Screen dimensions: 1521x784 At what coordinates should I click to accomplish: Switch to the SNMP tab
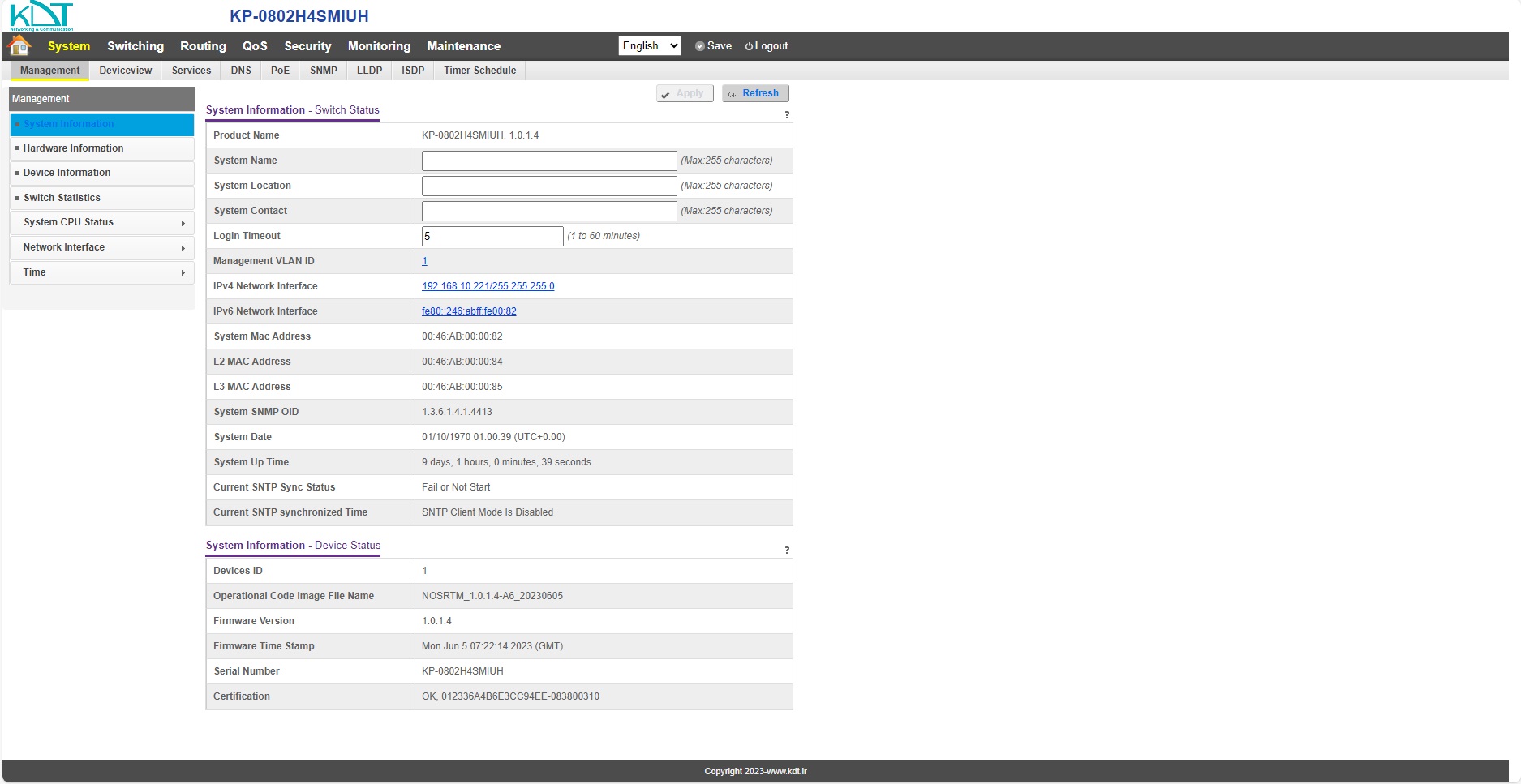(323, 71)
